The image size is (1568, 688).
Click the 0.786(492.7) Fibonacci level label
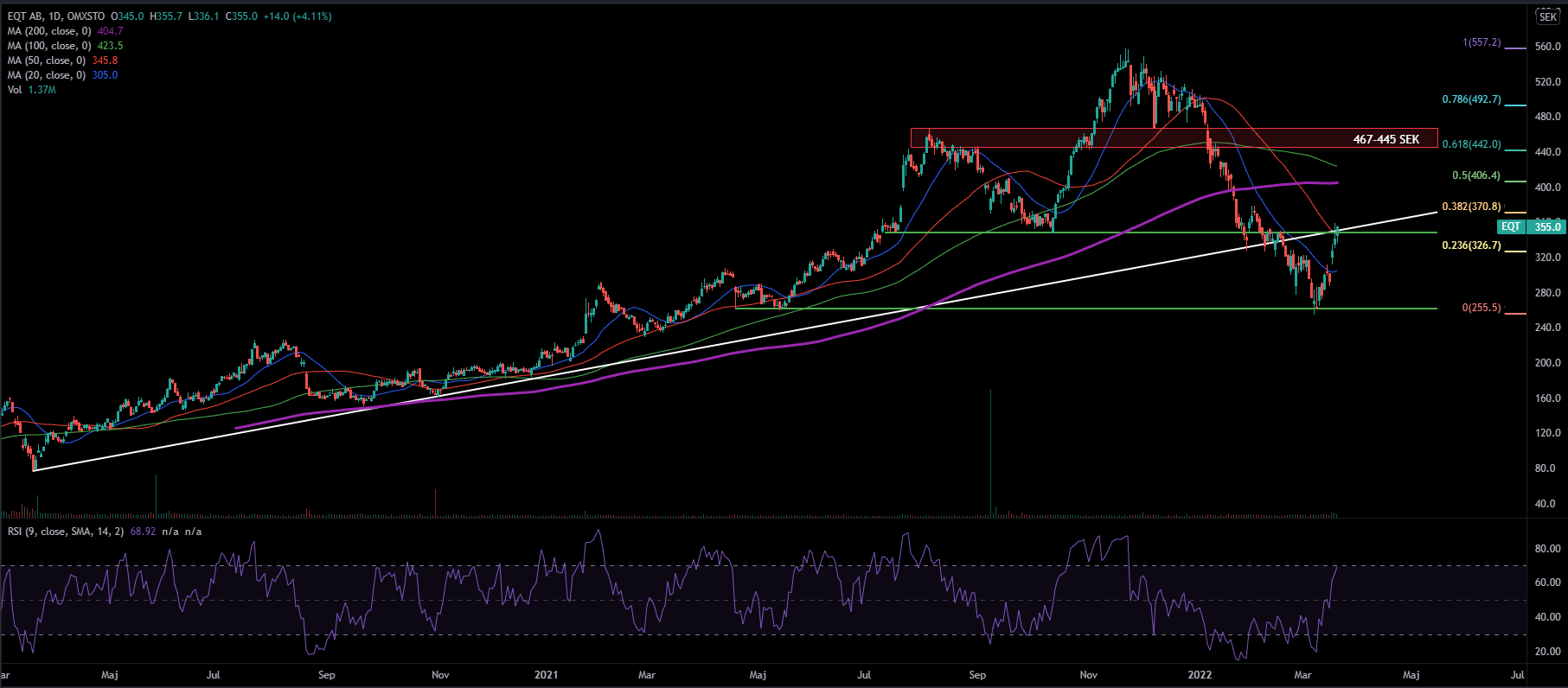[x=1471, y=99]
